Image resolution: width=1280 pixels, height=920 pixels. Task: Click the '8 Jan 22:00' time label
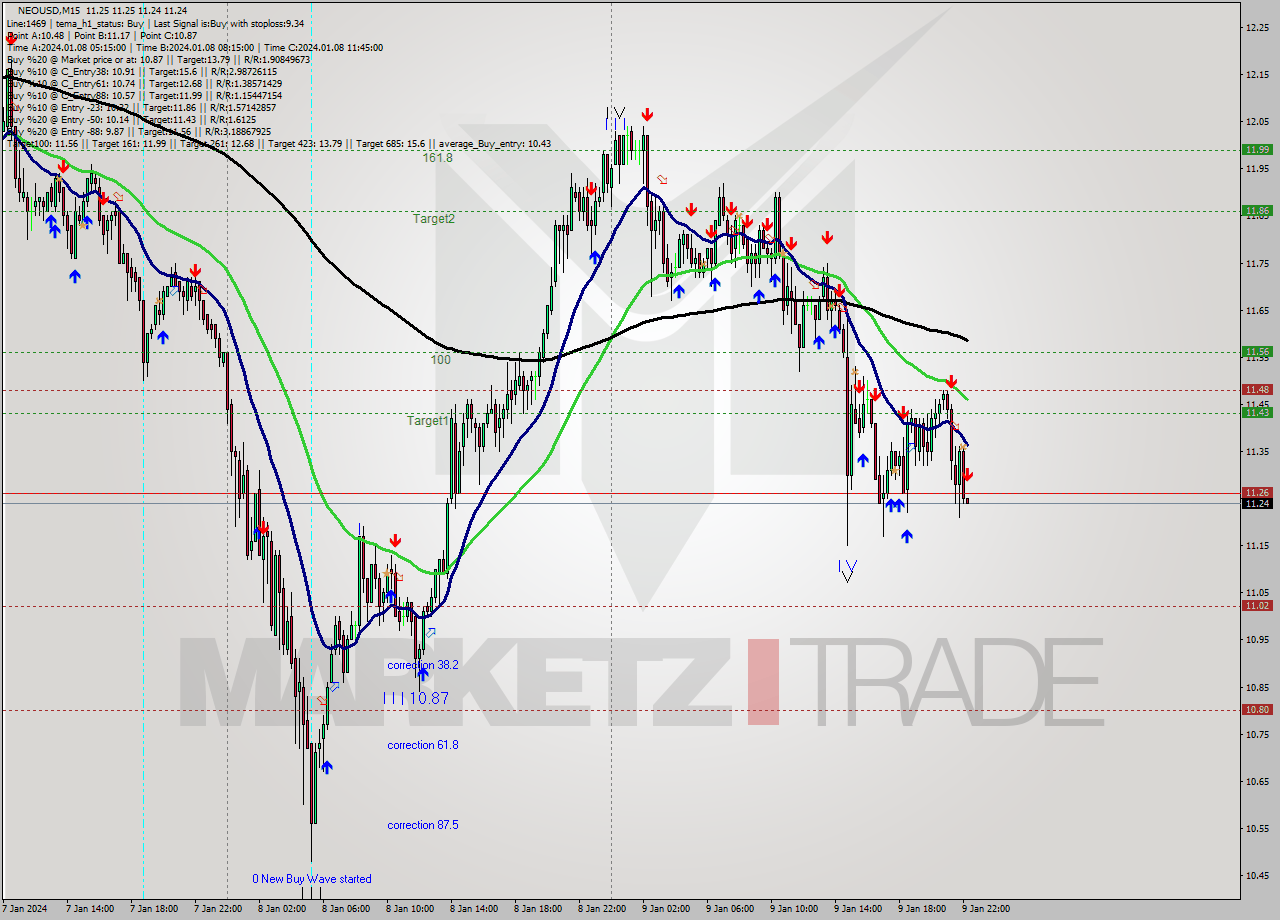click(x=603, y=909)
